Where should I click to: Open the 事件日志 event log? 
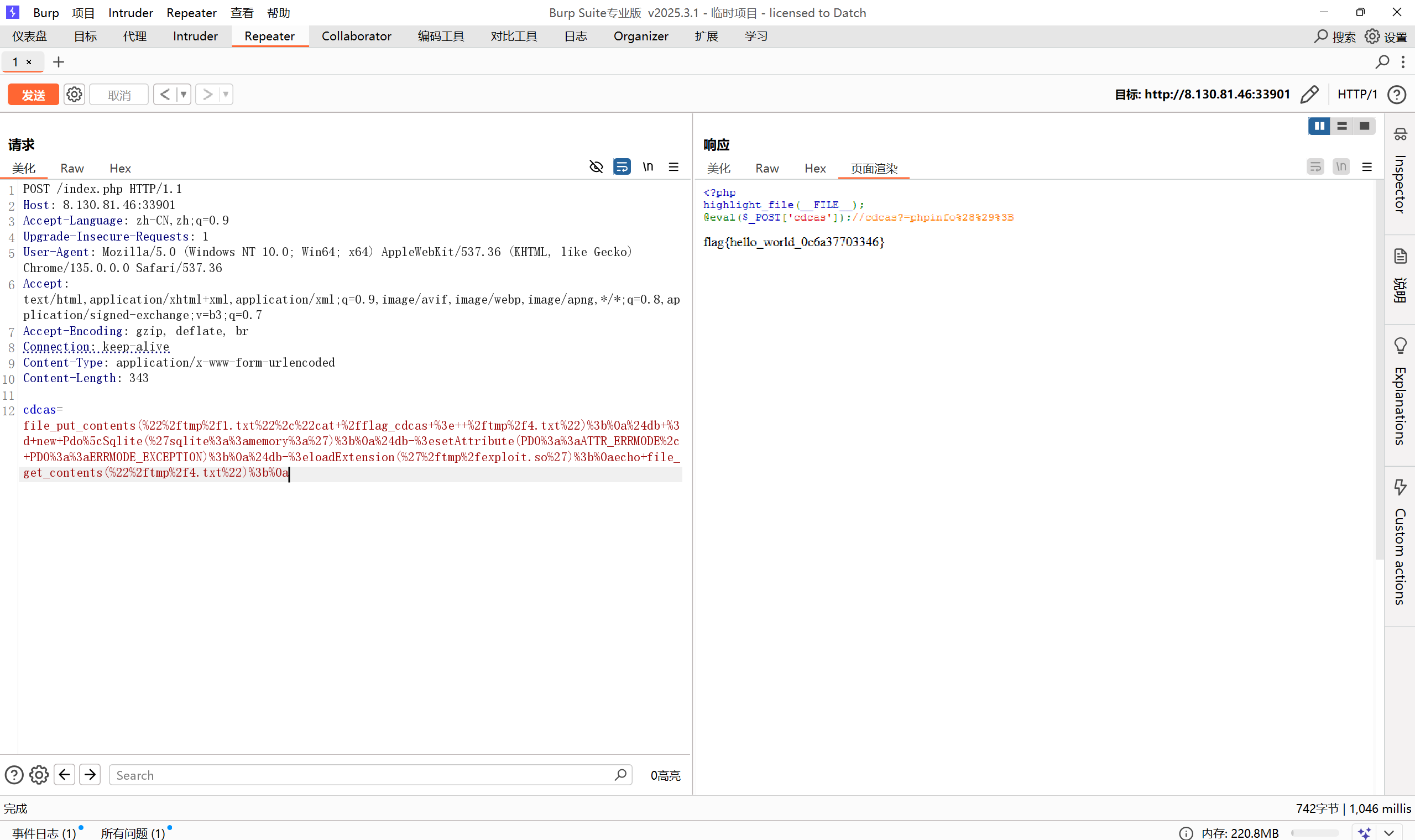pos(44,833)
